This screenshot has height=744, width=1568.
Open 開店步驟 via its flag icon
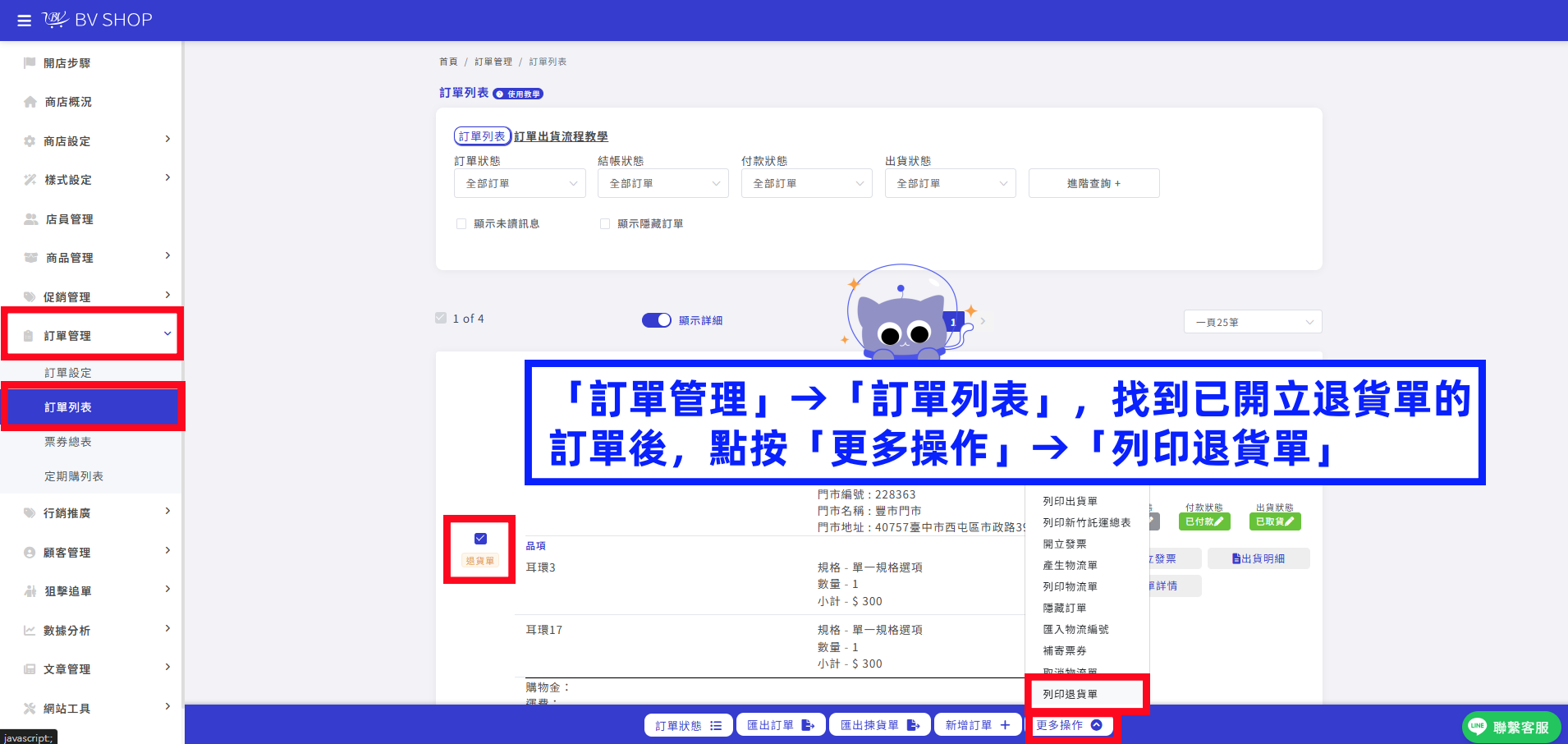click(30, 62)
